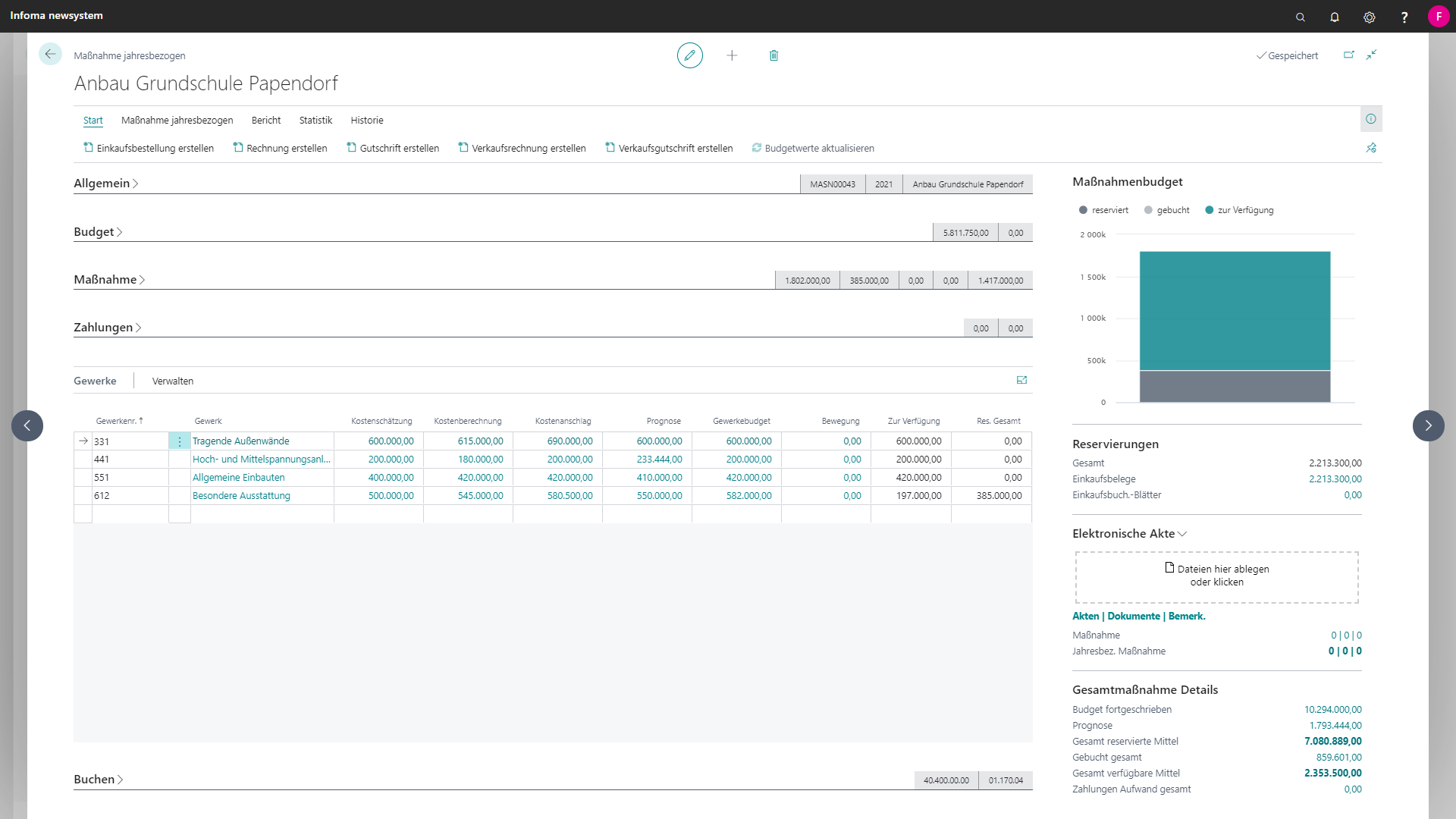Click the plus icon to create a new record
Viewport: 1456px width, 819px height.
coord(732,55)
